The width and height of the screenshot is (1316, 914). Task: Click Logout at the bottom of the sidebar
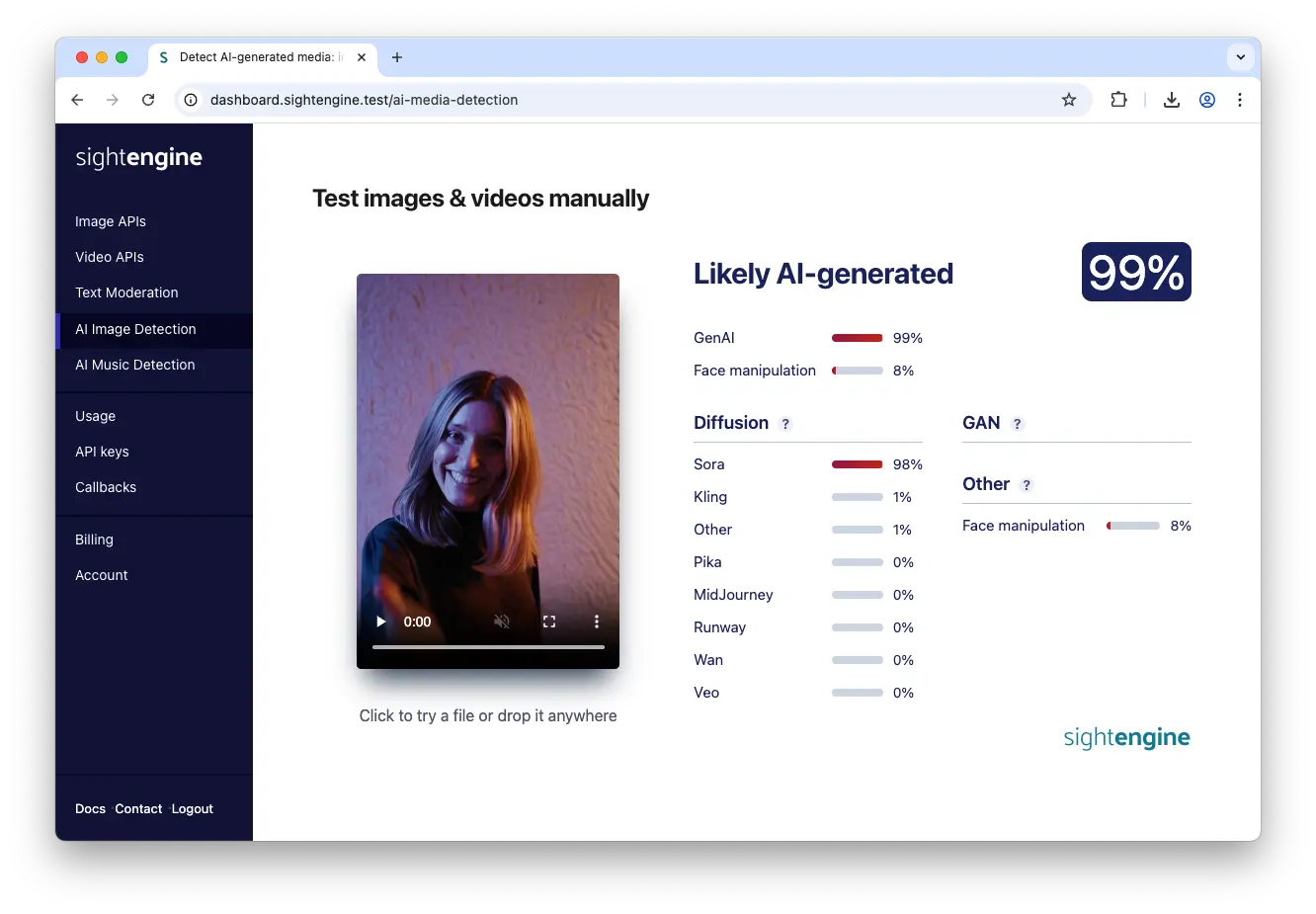[192, 808]
